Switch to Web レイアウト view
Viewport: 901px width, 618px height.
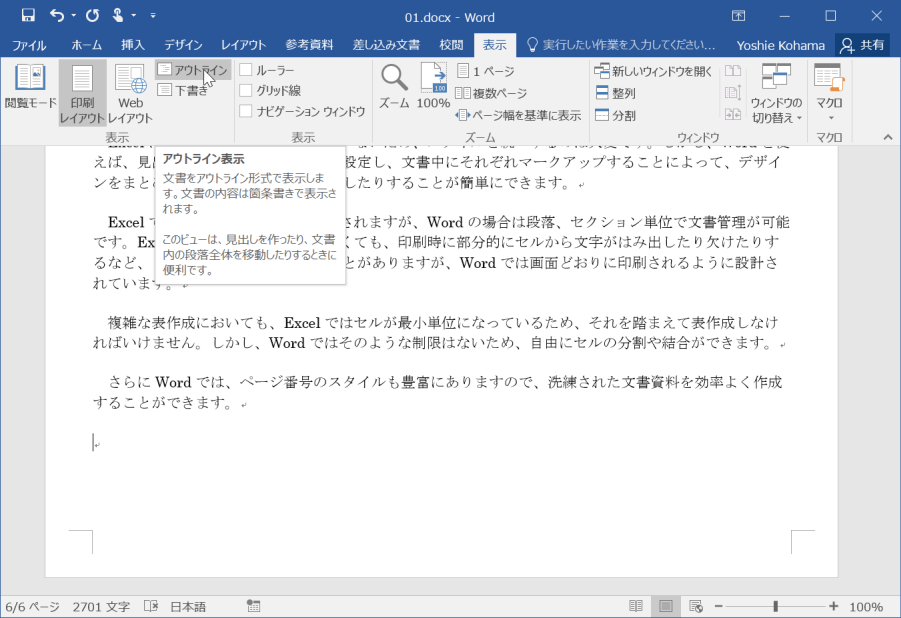[x=130, y=93]
